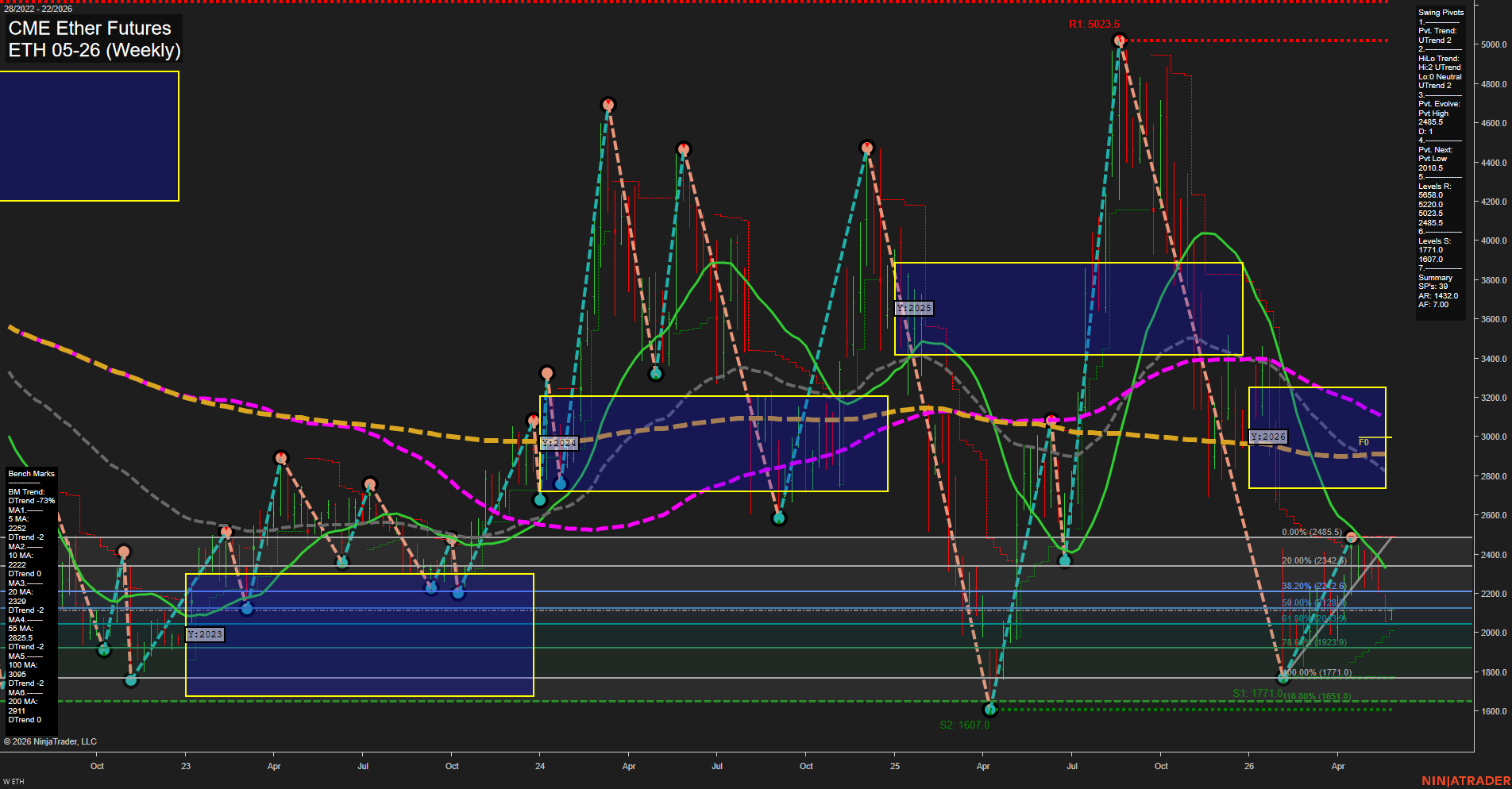
Task: Click the 2911 moving average value
Action: click(17, 711)
